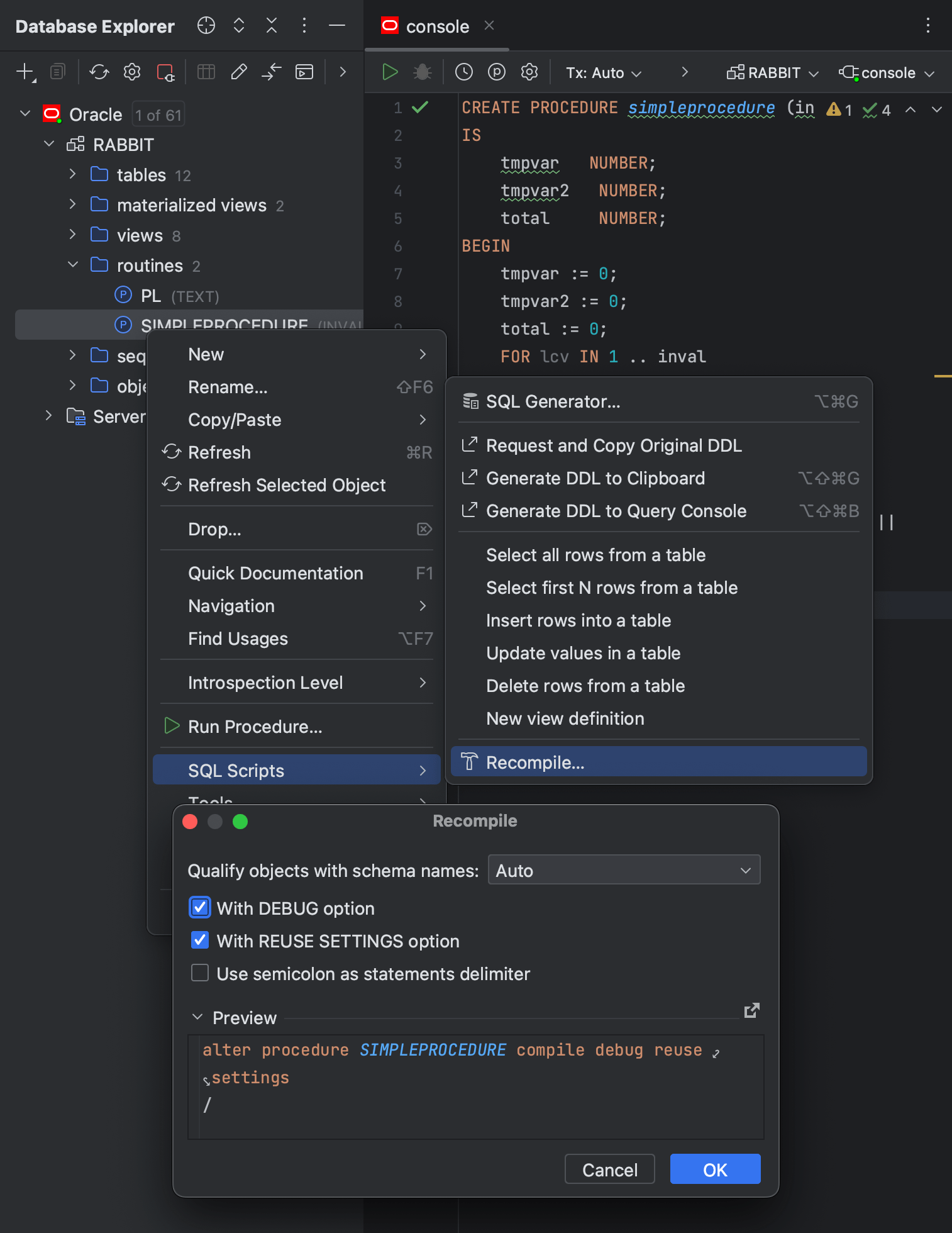The height and width of the screenshot is (1233, 952).
Task: Select Generate DDL to Clipboard
Action: pyautogui.click(x=595, y=478)
